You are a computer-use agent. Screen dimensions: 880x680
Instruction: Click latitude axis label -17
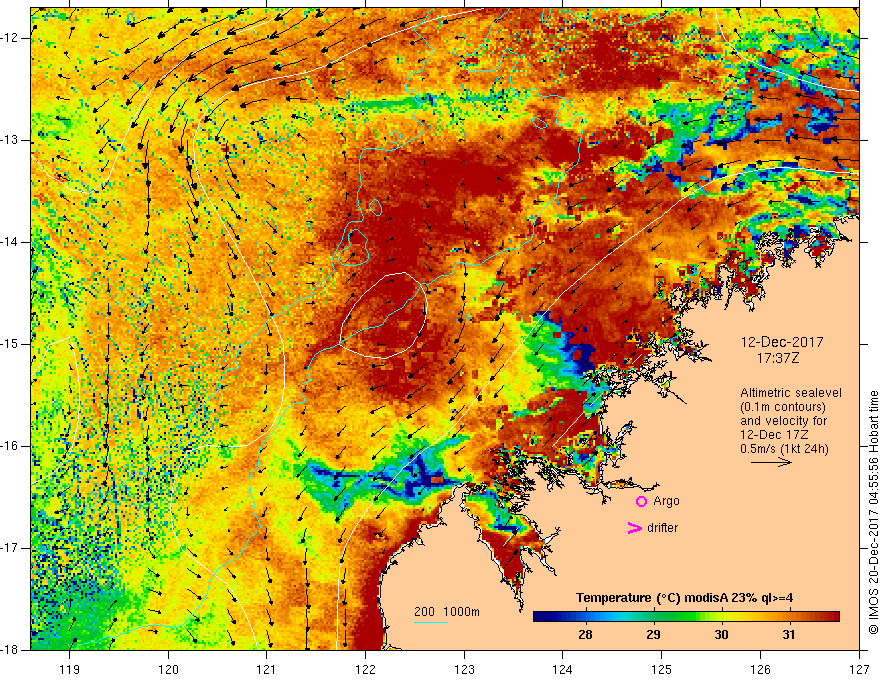10,548
